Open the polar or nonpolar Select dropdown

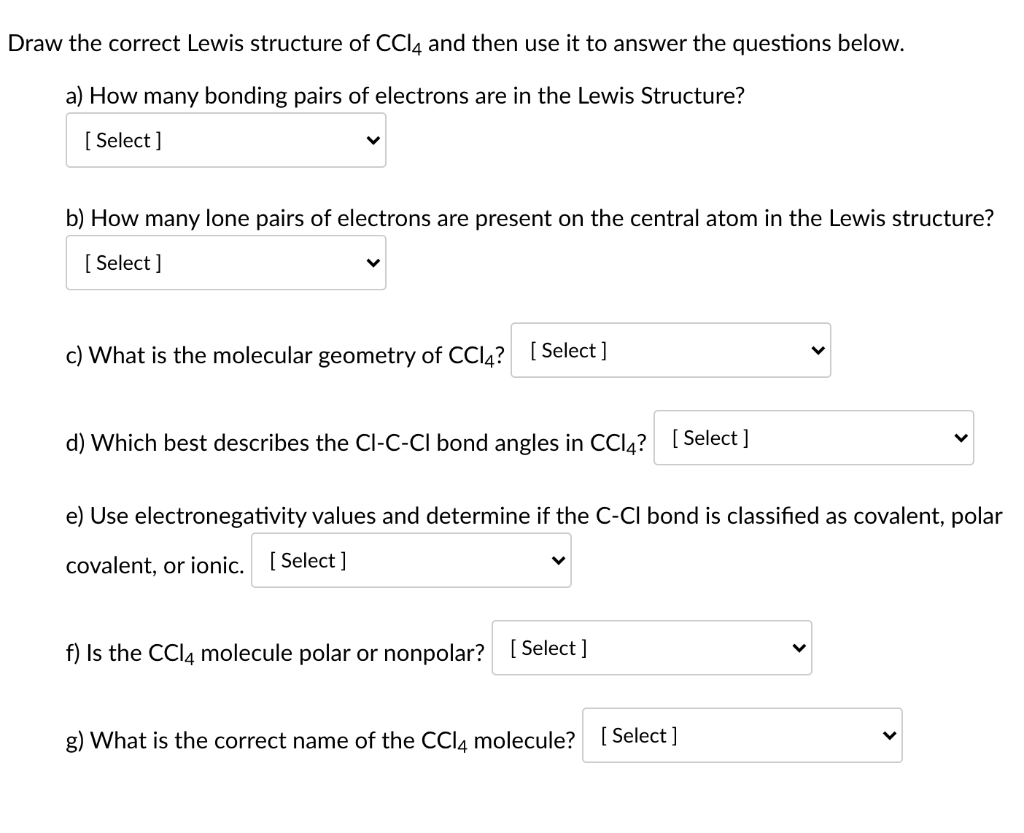pyautogui.click(x=651, y=647)
